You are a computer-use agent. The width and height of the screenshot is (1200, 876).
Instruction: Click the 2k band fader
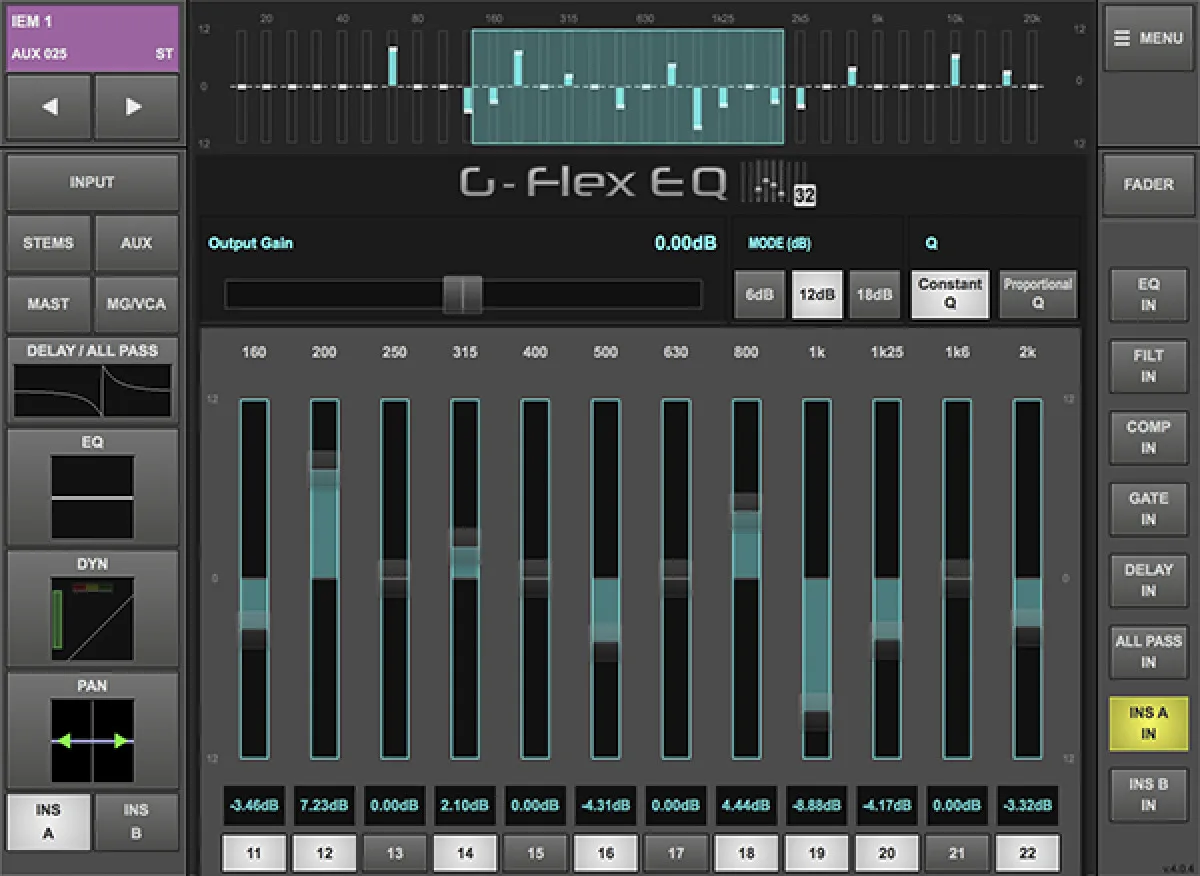coord(1027,579)
